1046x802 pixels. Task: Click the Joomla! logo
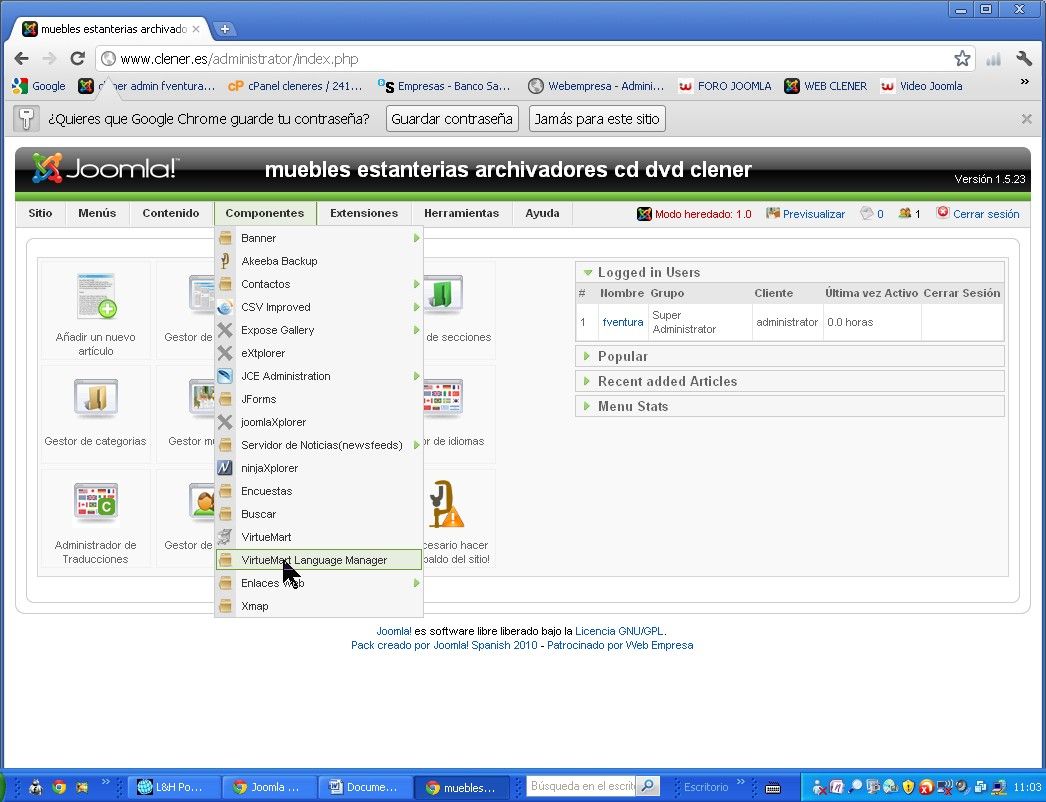click(x=105, y=168)
